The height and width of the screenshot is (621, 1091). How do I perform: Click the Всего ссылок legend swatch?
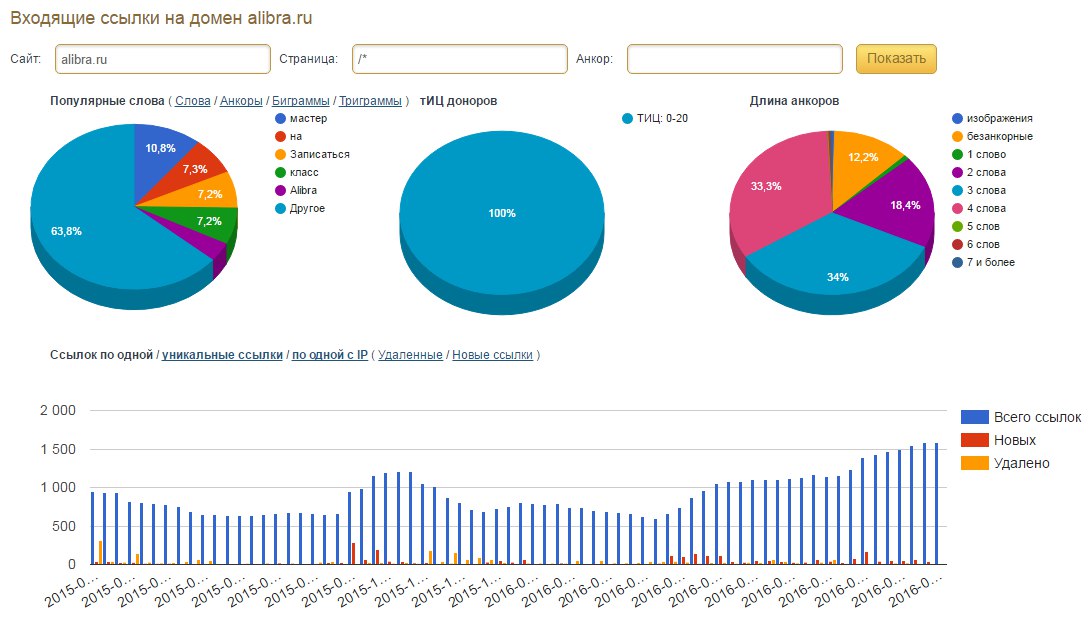tap(974, 417)
